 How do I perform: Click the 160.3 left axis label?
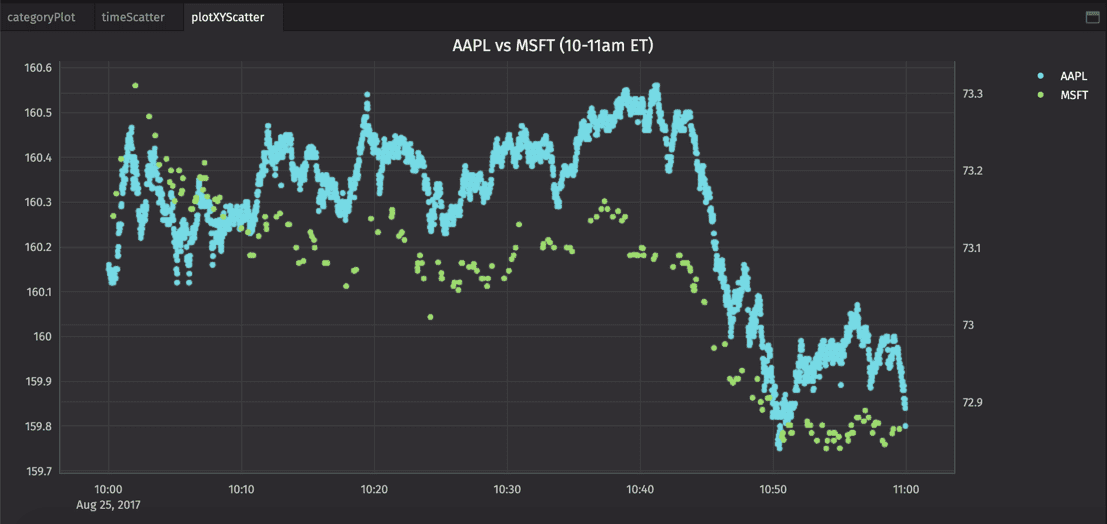[38, 203]
